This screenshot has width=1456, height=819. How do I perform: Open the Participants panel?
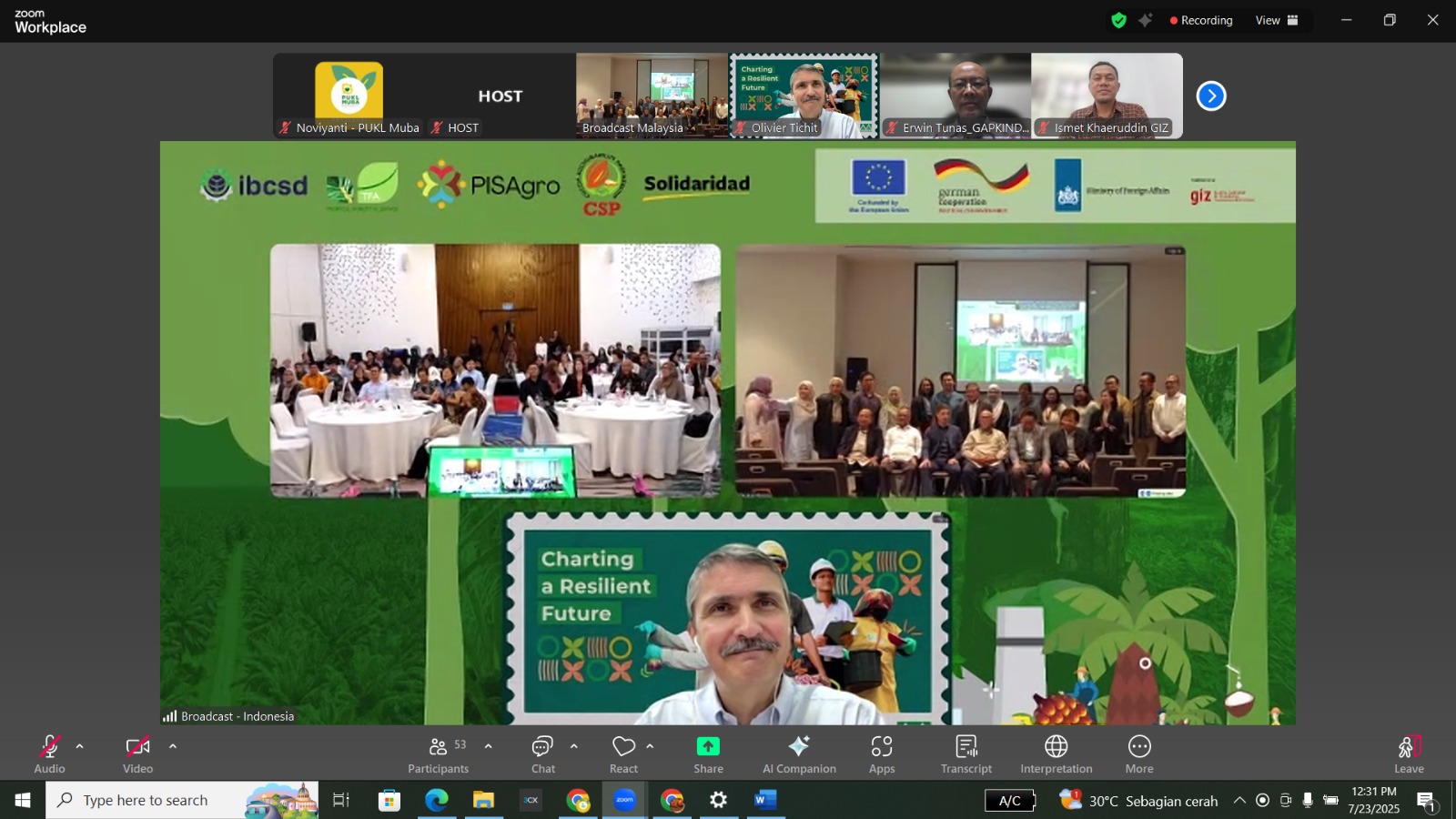438,754
